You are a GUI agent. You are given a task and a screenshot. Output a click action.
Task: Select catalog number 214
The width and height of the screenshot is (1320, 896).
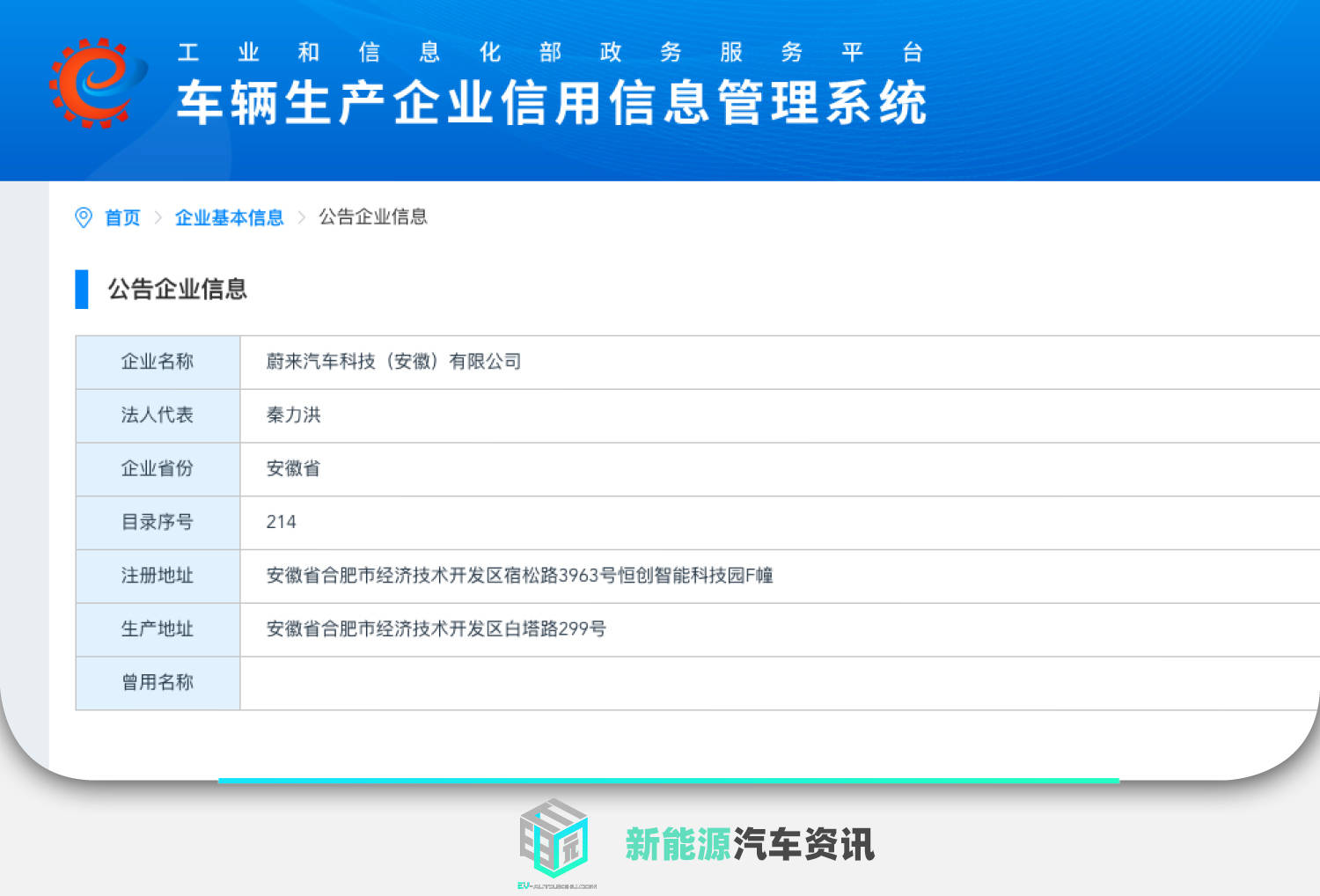click(x=282, y=522)
